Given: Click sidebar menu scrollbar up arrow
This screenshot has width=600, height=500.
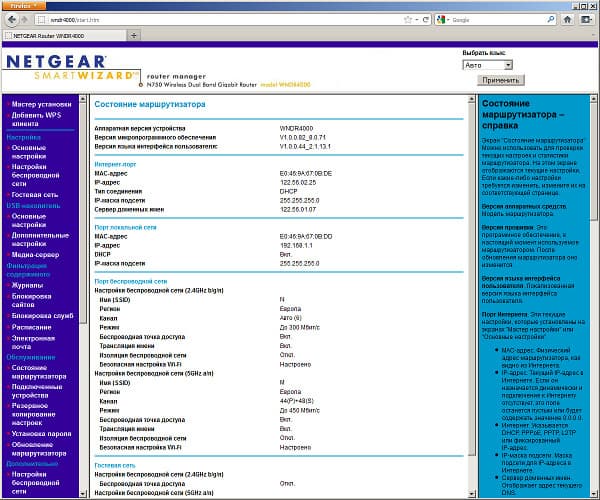Looking at the screenshot, I should tap(83, 99).
